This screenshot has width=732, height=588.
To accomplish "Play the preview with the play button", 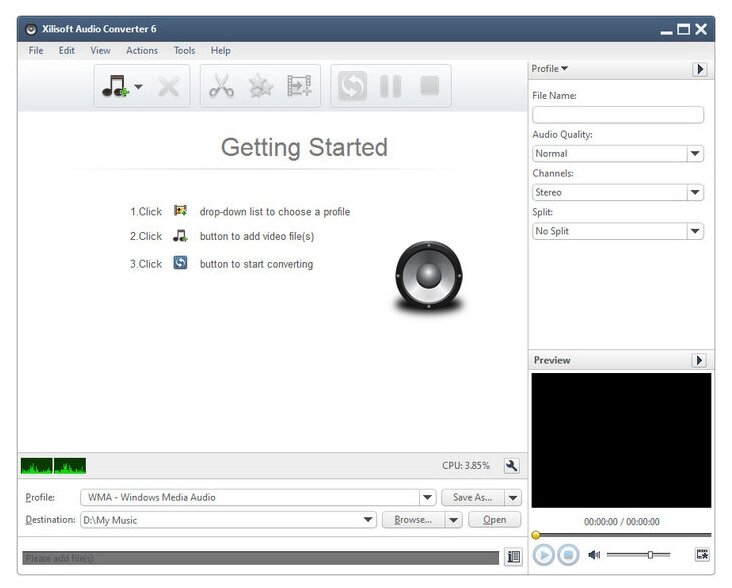I will [x=543, y=555].
